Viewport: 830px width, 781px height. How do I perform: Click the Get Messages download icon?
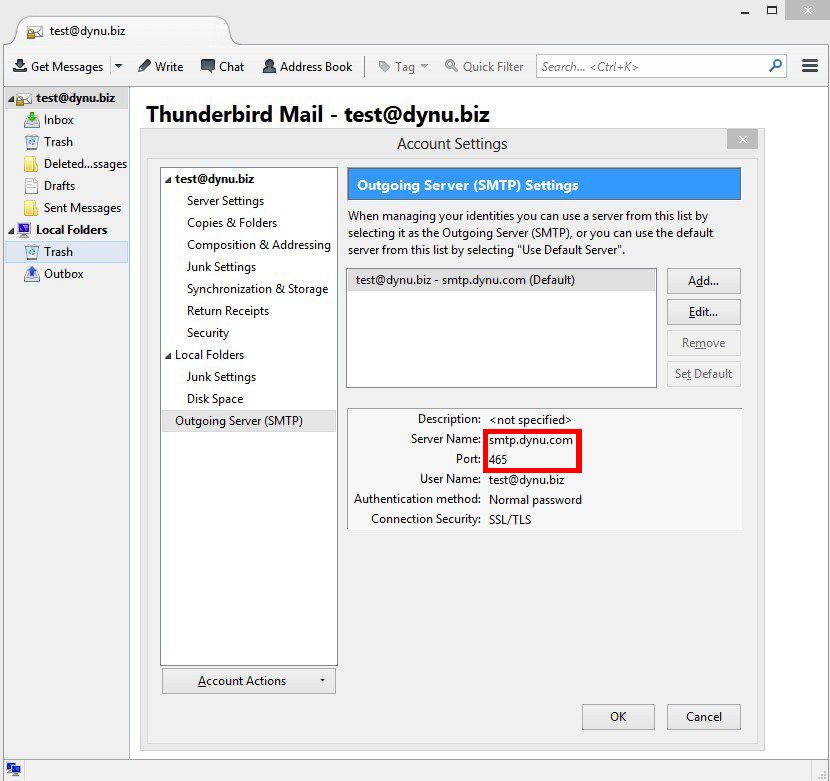(20, 66)
